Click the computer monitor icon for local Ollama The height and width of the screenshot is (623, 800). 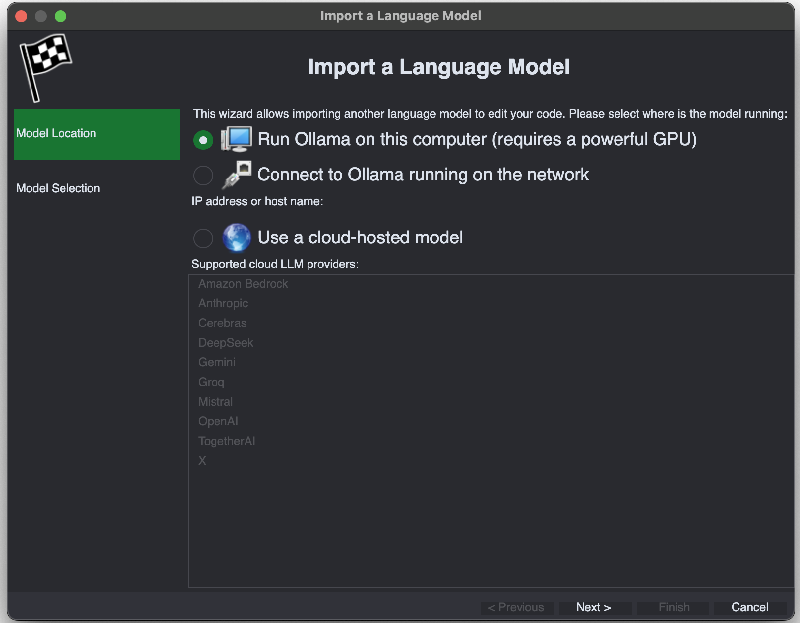pos(236,139)
